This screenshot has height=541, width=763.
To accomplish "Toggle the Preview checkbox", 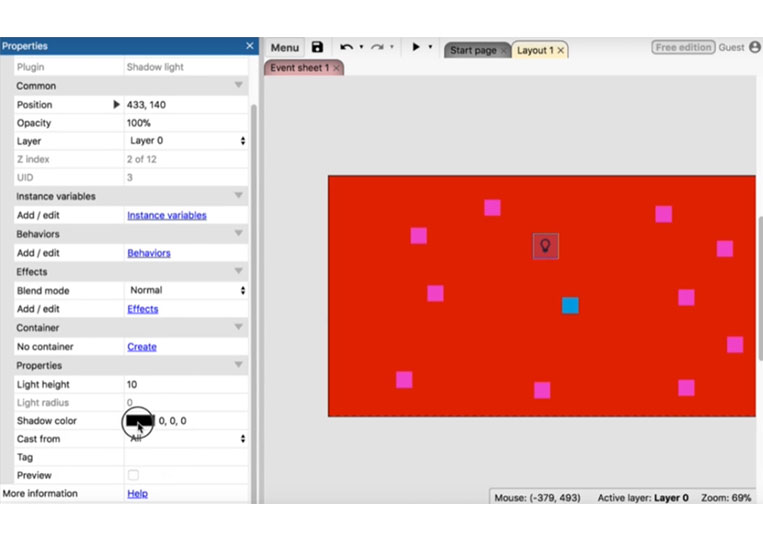I will click(133, 475).
